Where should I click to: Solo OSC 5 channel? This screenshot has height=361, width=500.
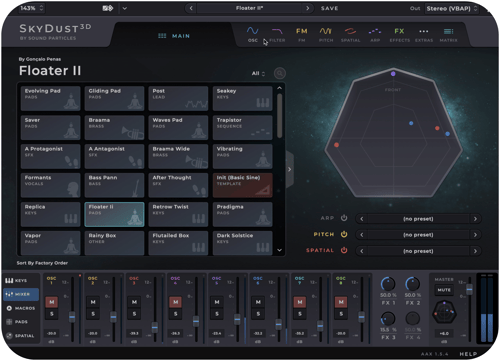click(217, 314)
